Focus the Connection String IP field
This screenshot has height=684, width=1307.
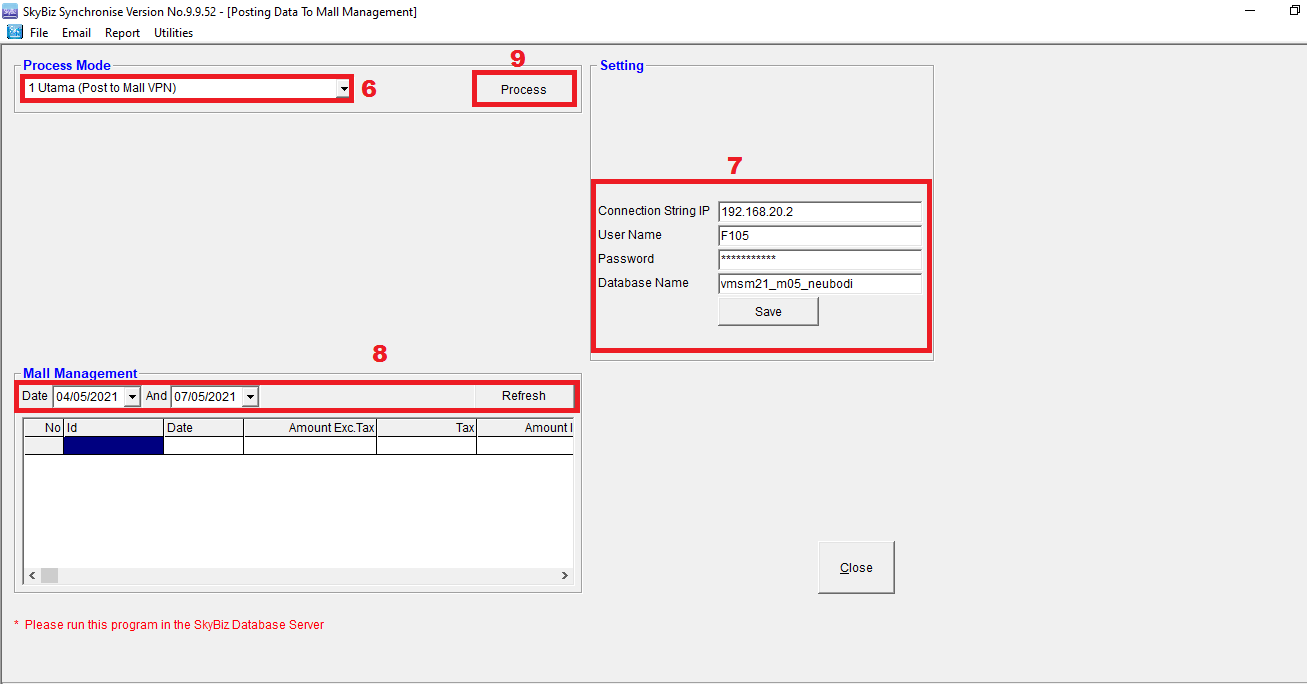(x=819, y=212)
